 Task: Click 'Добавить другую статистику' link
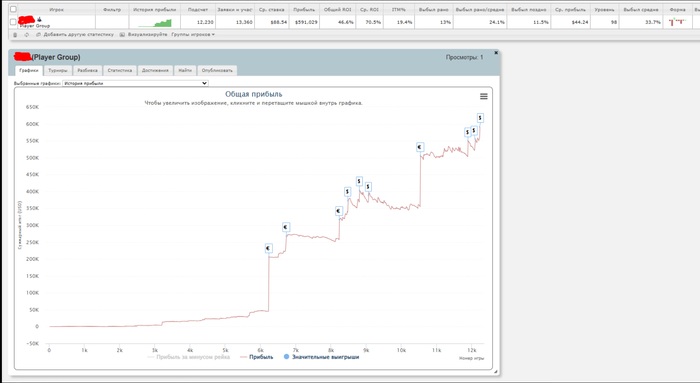(79, 34)
